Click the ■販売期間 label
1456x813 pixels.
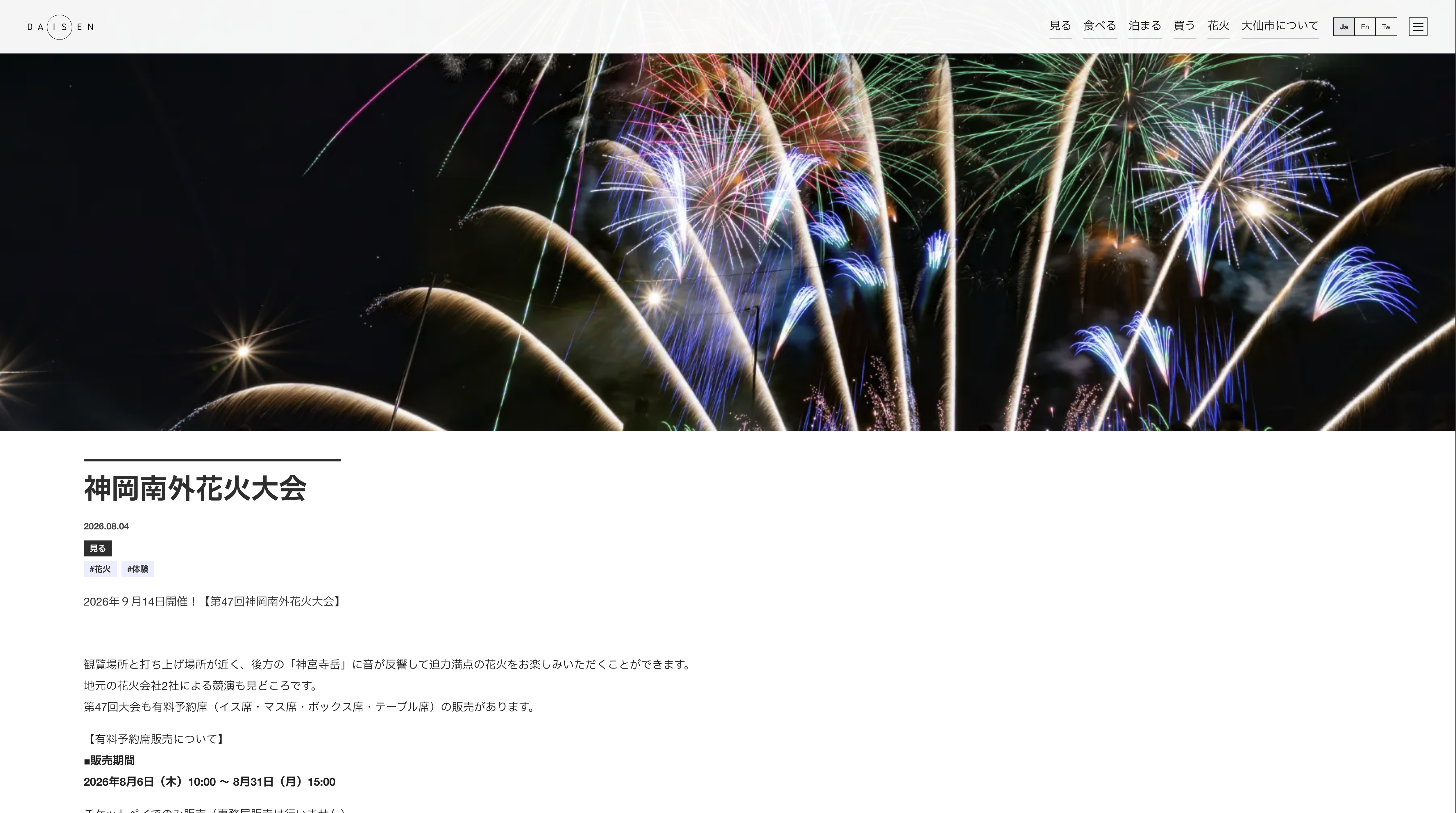point(109,760)
